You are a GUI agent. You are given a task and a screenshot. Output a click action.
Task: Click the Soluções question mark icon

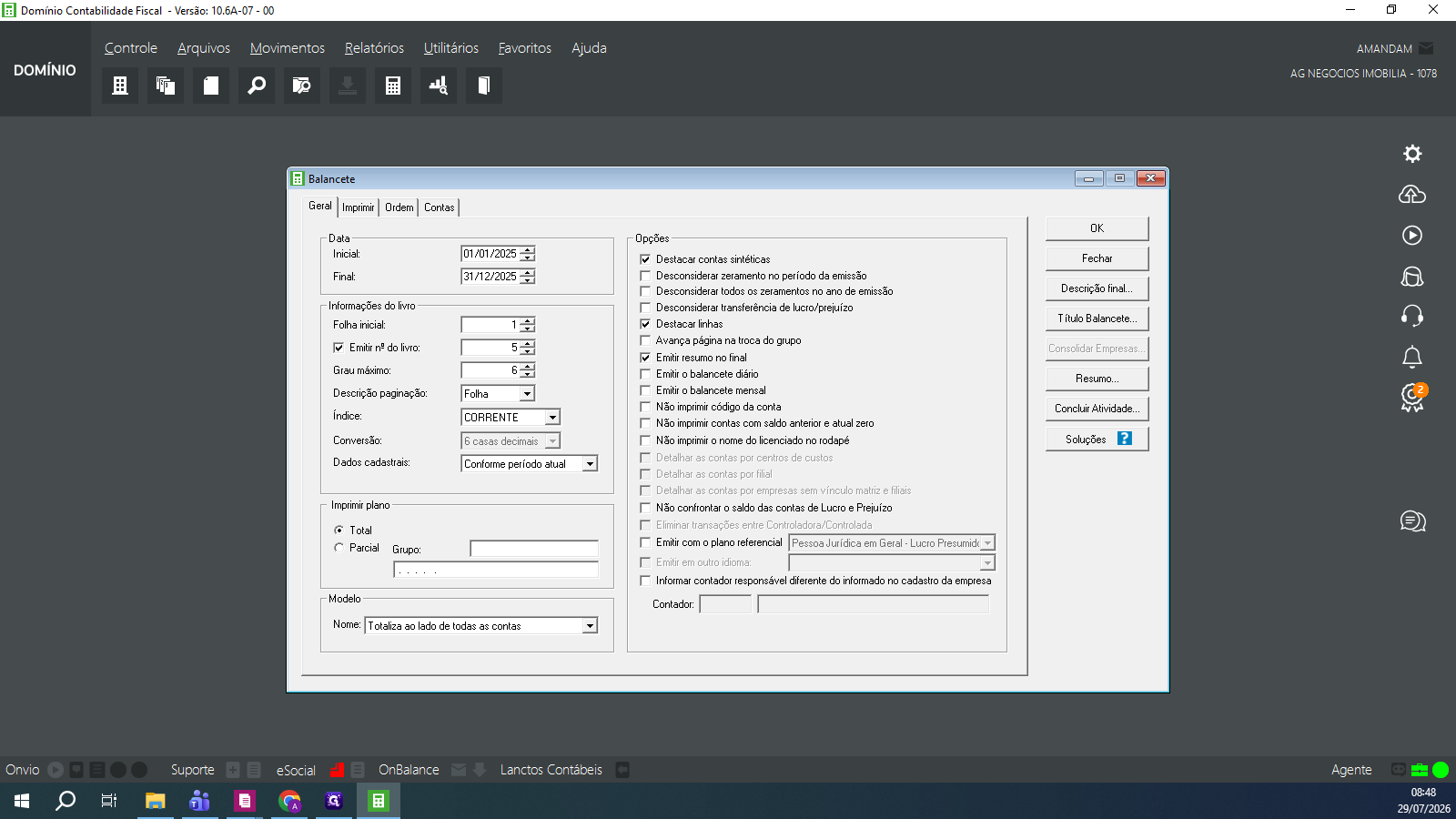[x=1125, y=439]
